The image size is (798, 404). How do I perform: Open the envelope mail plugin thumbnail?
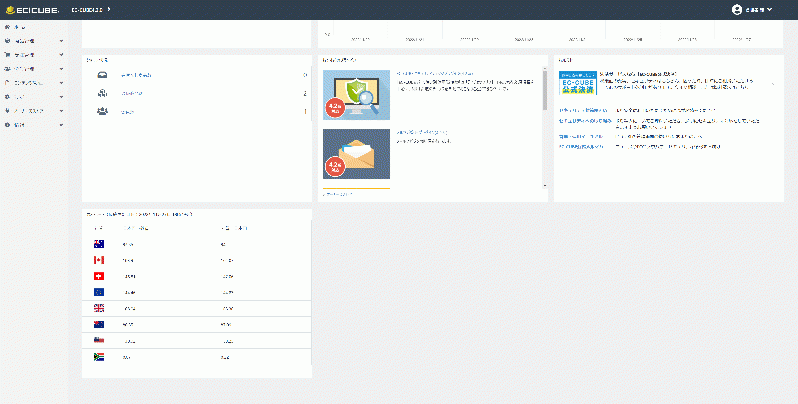356,154
